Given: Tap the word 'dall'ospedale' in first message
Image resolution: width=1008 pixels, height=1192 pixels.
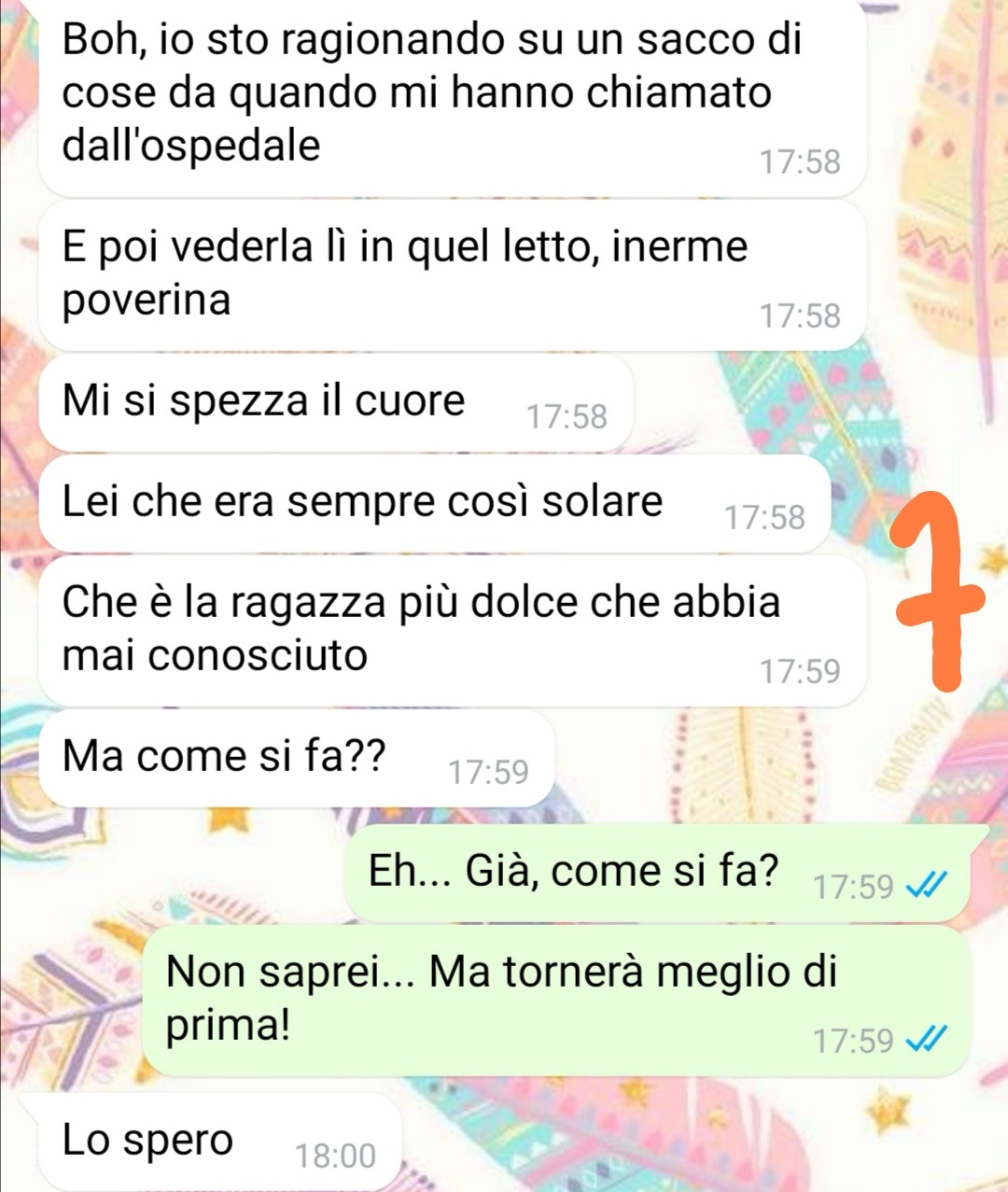Looking at the screenshot, I should pos(191,145).
